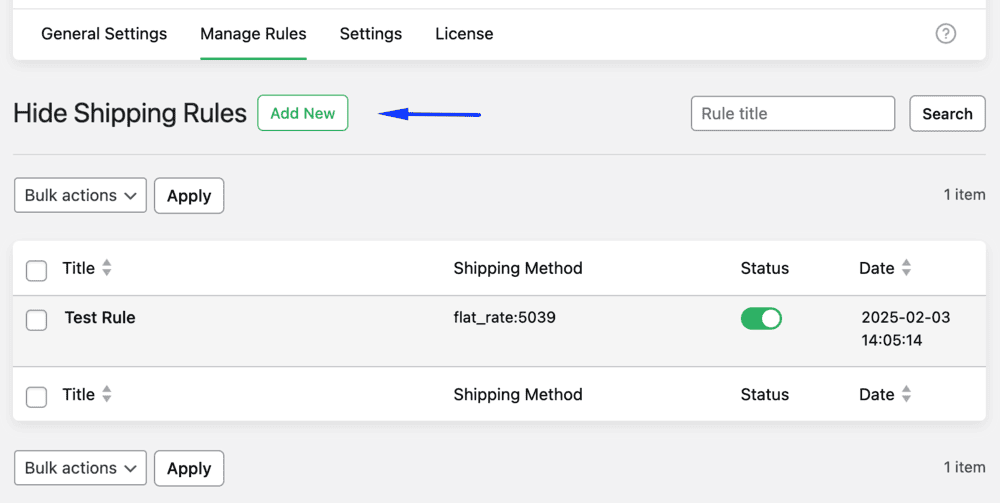Open the bottom Bulk actions dropdown
Image resolution: width=1000 pixels, height=503 pixels.
tap(80, 469)
